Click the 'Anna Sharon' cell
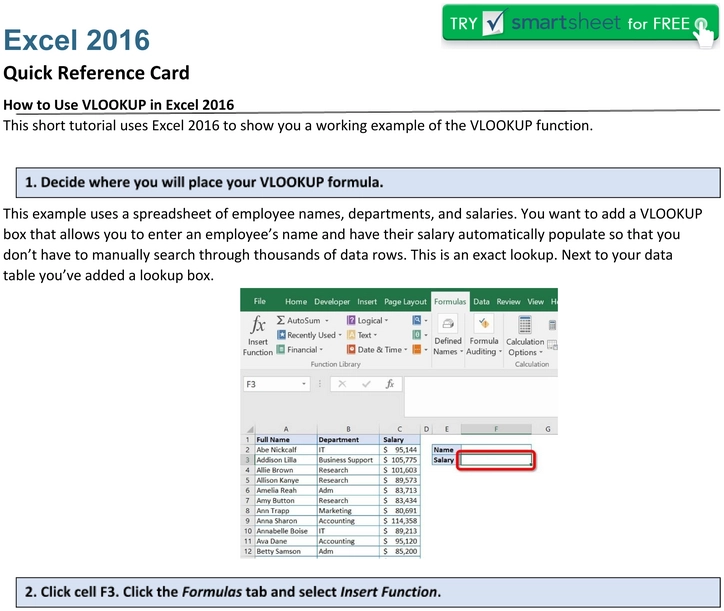 [x=286, y=521]
